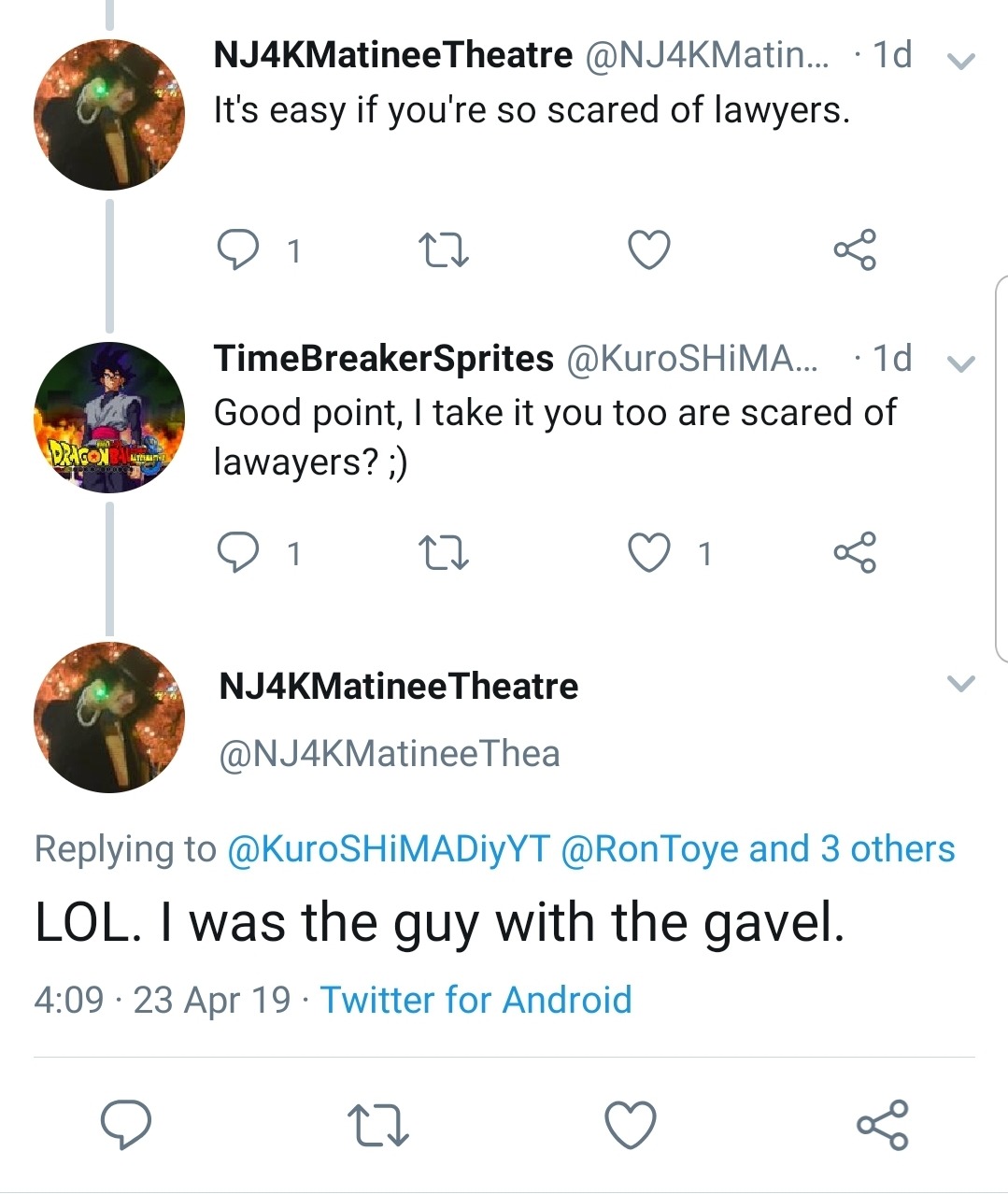
Task: Retweet NJ4KMatineeTheatre's 'It's easy' tweet
Action: point(443,250)
